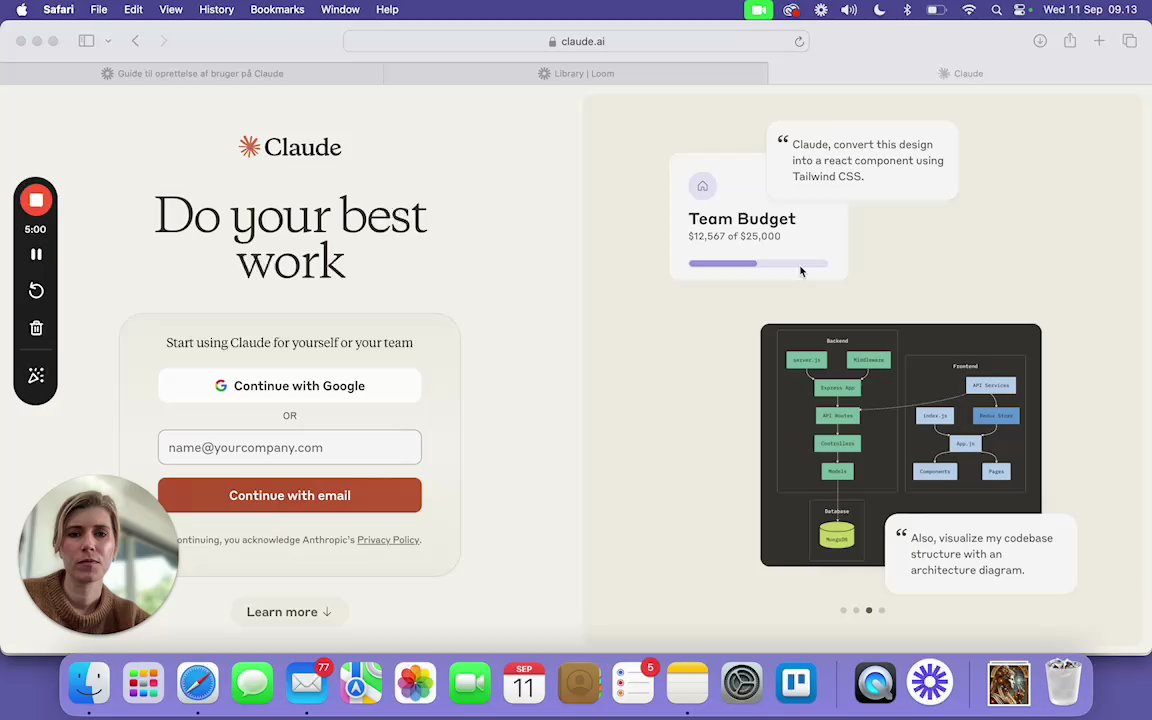Select the Claude tab
Image resolution: width=1152 pixels, height=720 pixels.
[x=960, y=73]
